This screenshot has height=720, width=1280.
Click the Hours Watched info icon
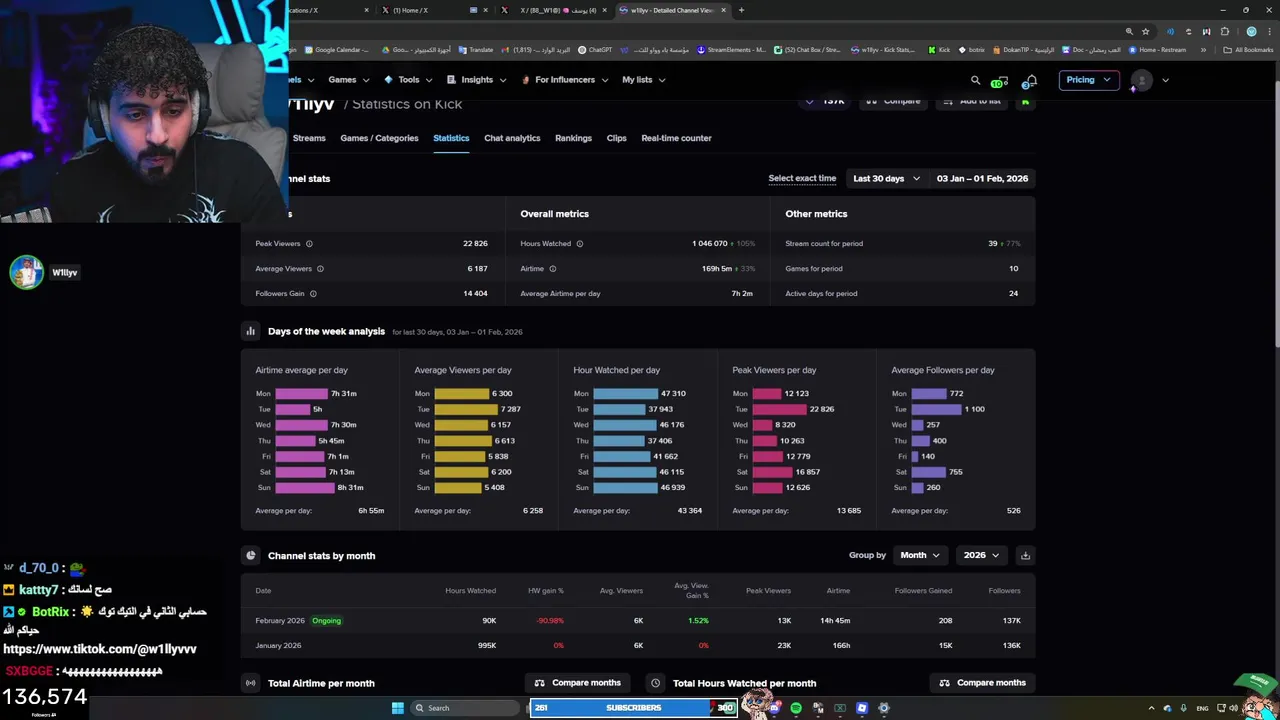click(579, 244)
